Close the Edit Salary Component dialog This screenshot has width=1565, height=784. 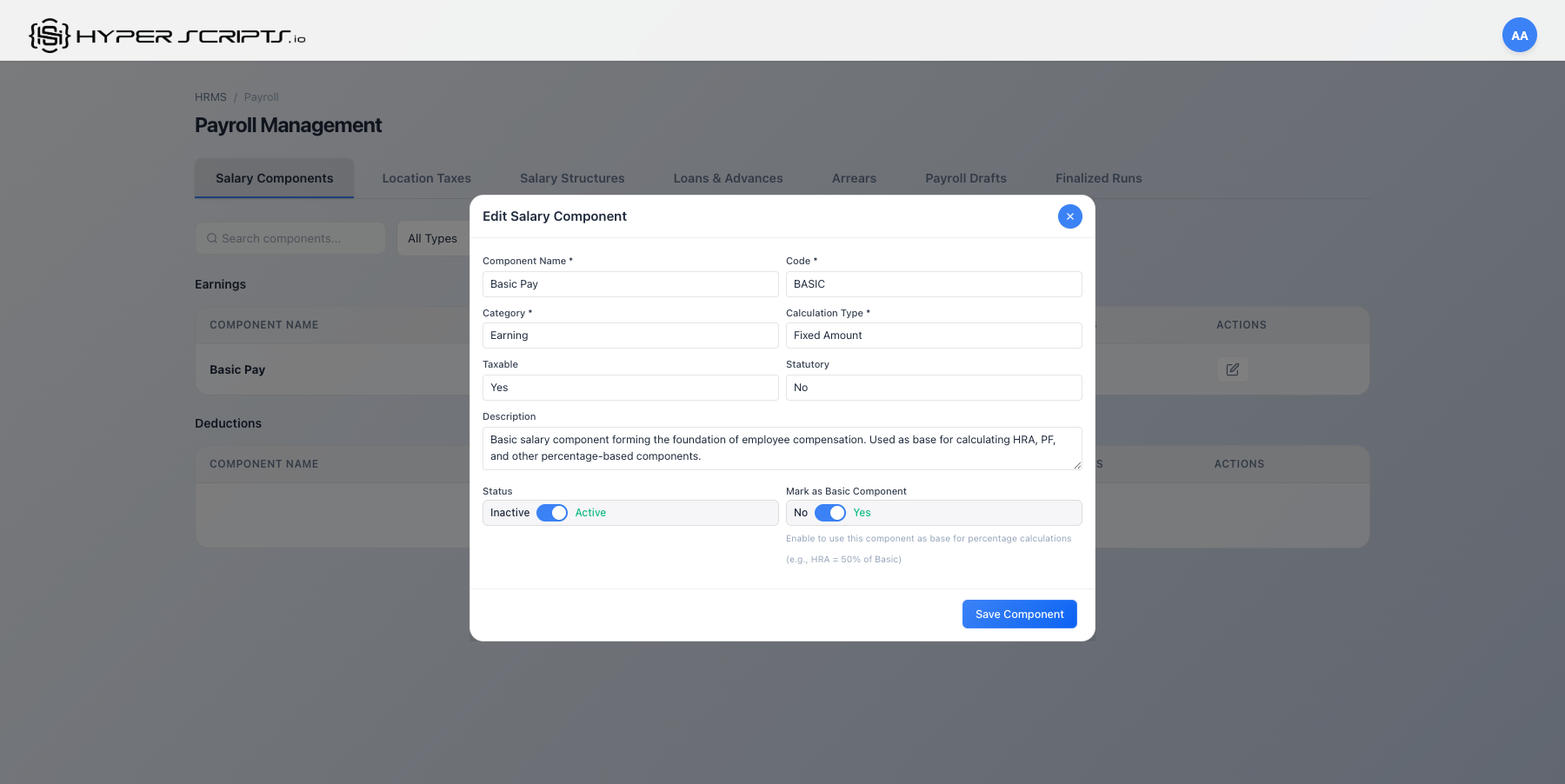tap(1070, 216)
